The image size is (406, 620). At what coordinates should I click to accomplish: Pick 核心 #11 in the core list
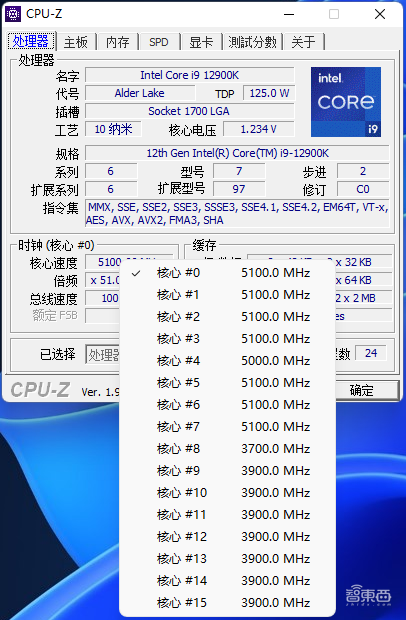(x=227, y=515)
